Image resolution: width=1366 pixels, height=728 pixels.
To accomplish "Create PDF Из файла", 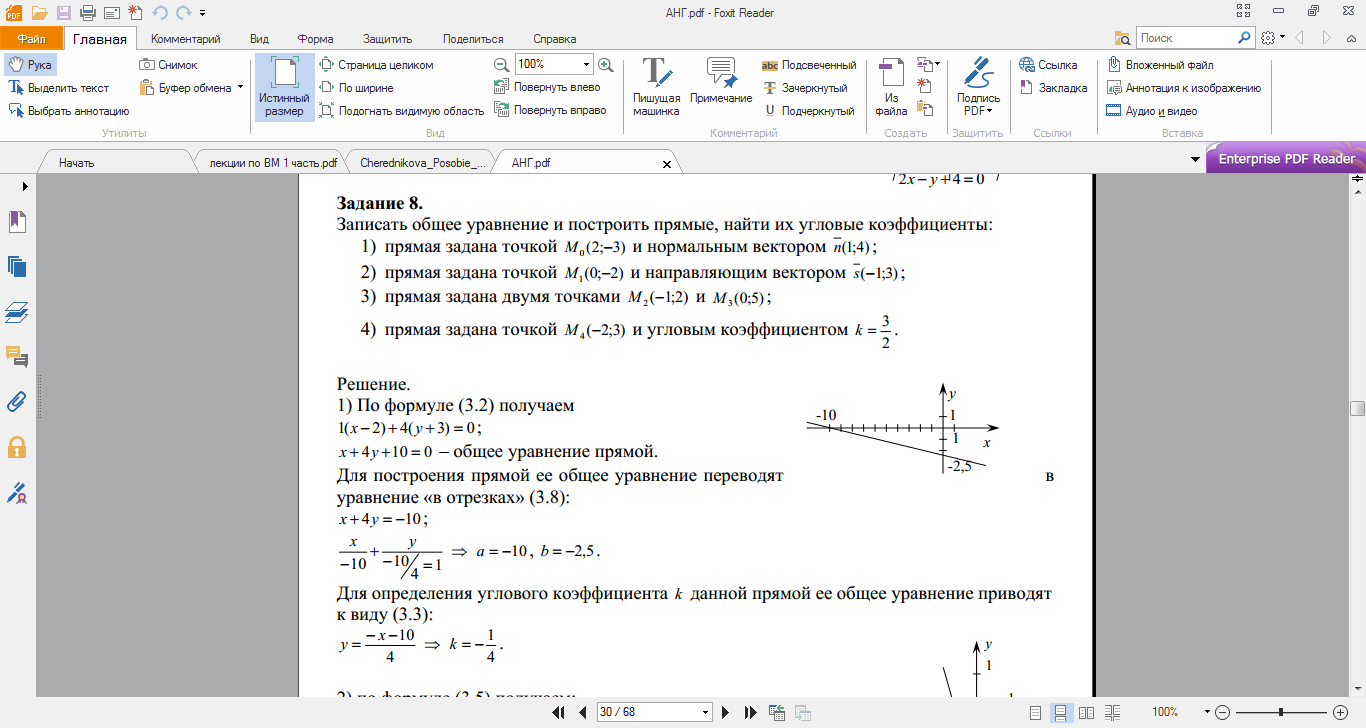I will [891, 88].
